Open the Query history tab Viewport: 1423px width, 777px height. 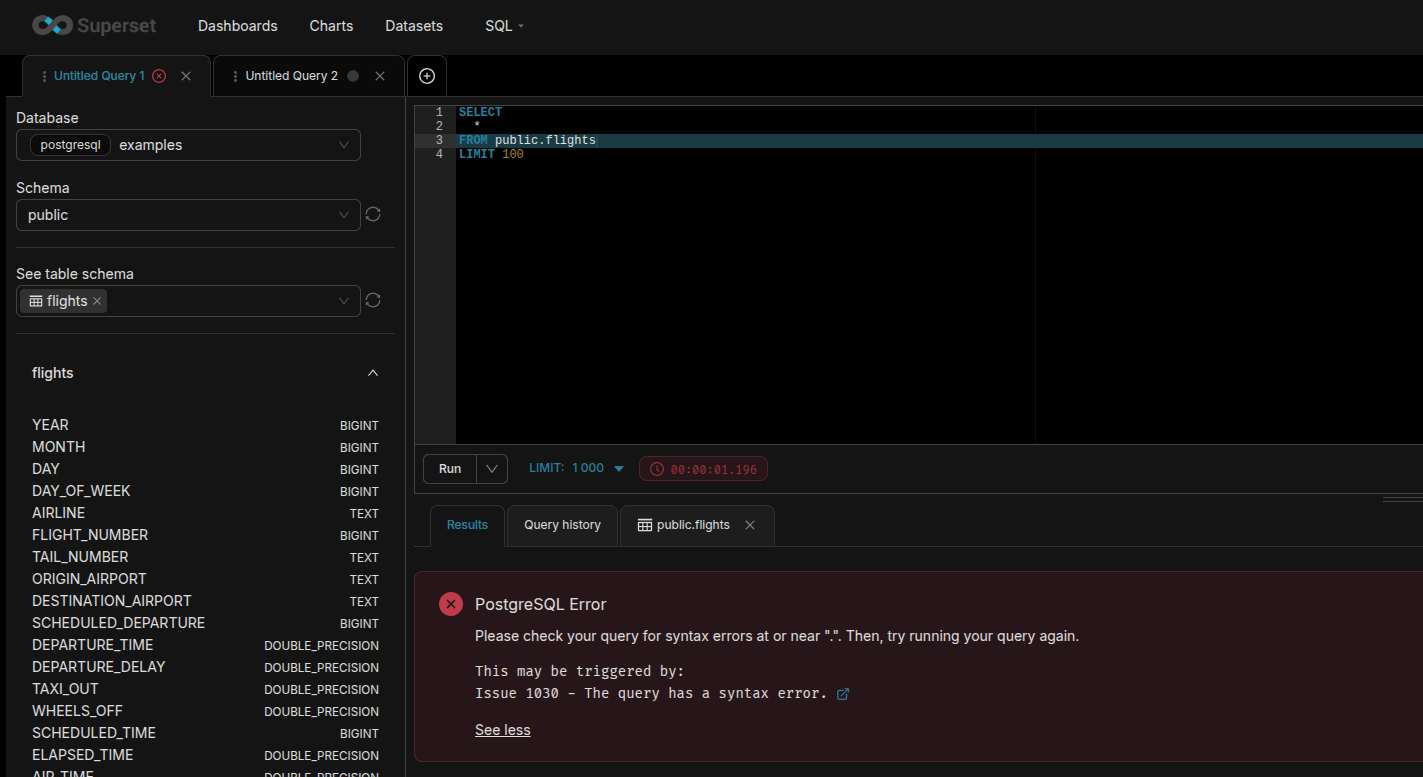coord(562,525)
